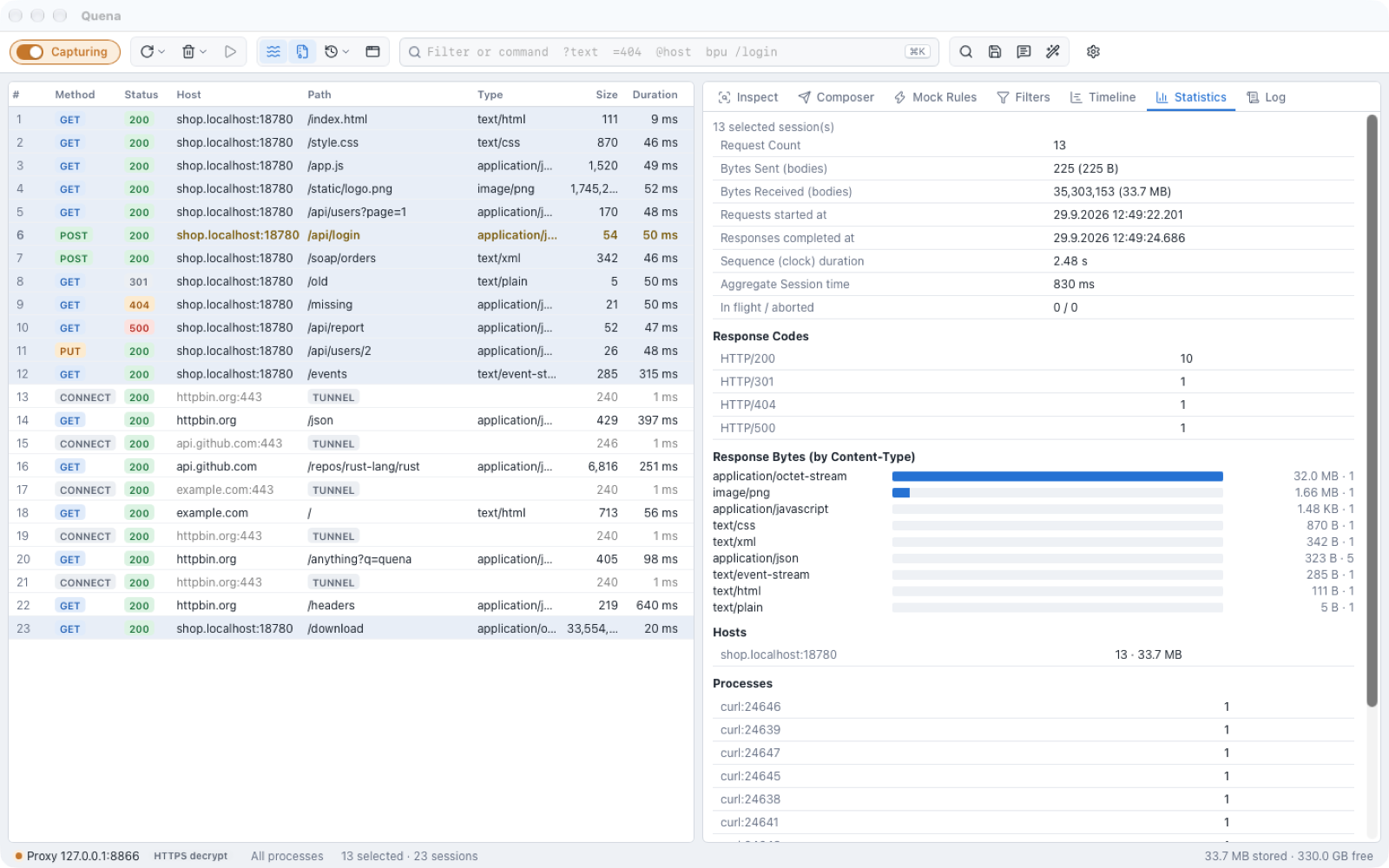Click the history clock icon
Viewport: 1389px width, 868px height.
tap(331, 52)
